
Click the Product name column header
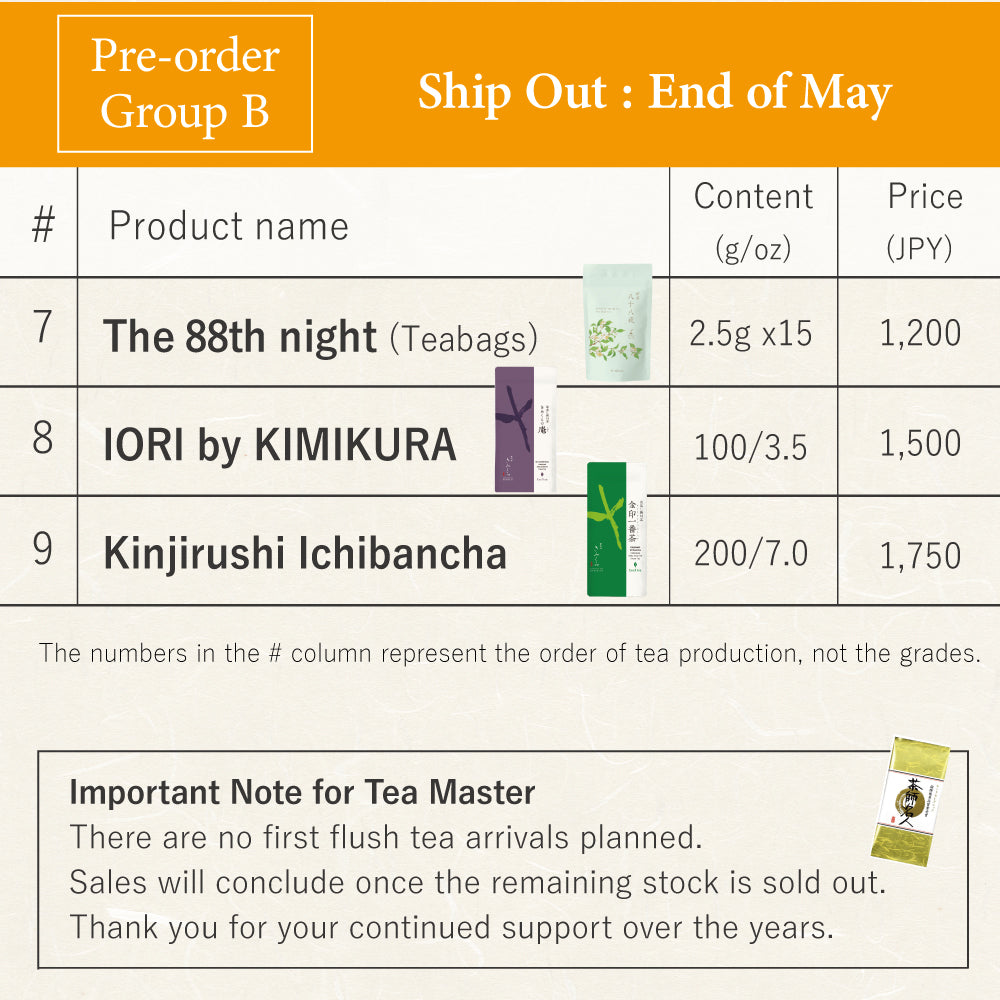(229, 226)
